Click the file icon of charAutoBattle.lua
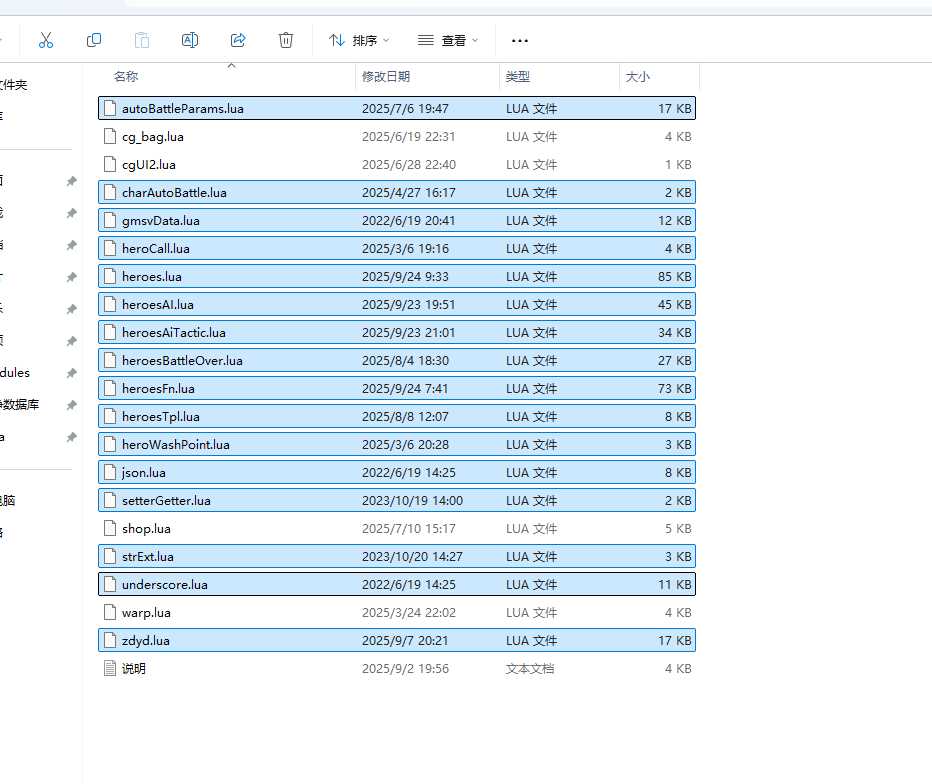 (x=110, y=192)
